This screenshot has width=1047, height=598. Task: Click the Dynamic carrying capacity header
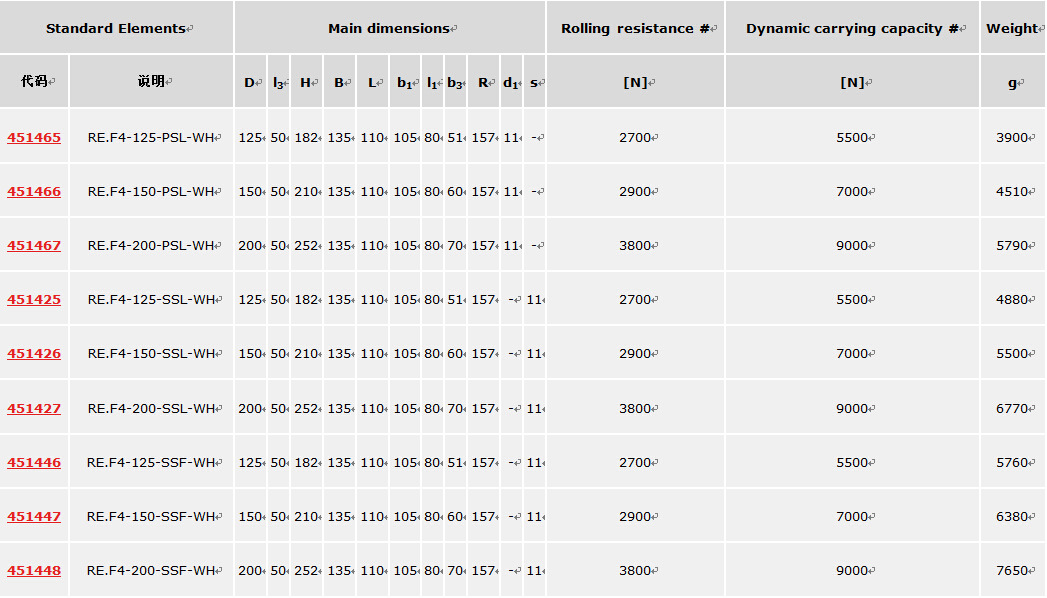tap(852, 28)
